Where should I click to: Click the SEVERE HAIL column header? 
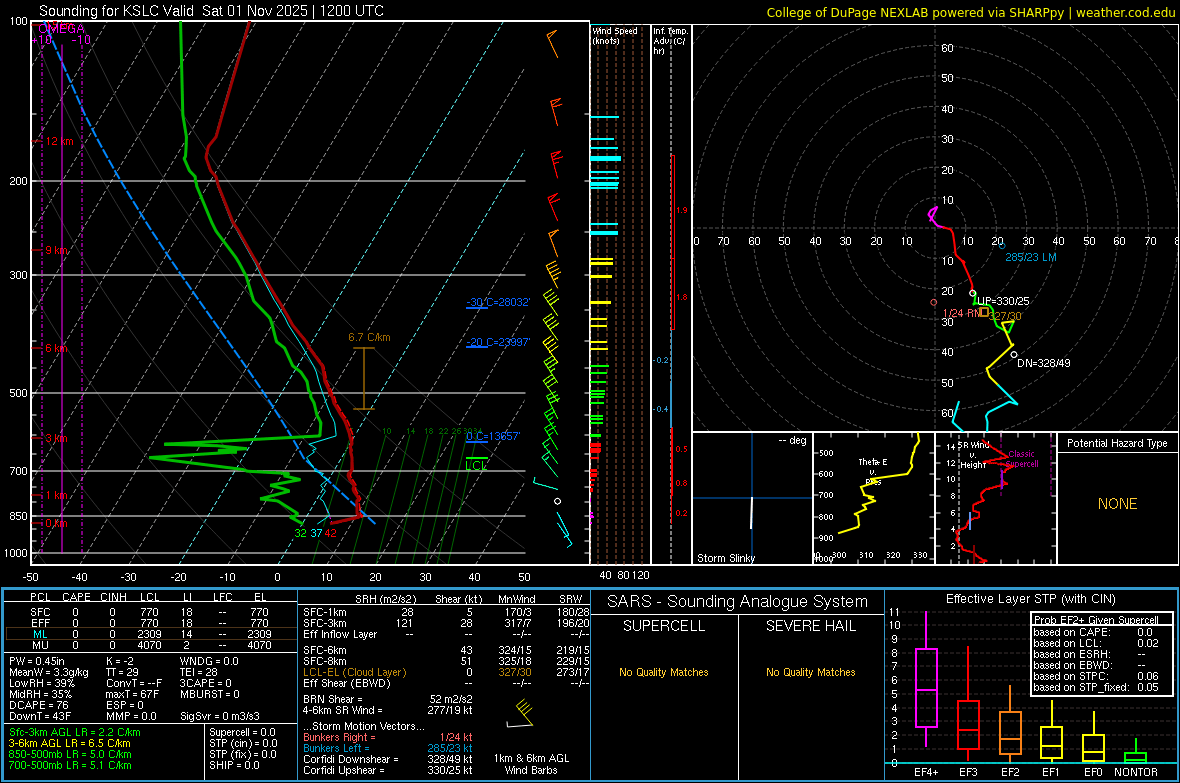coord(810,626)
